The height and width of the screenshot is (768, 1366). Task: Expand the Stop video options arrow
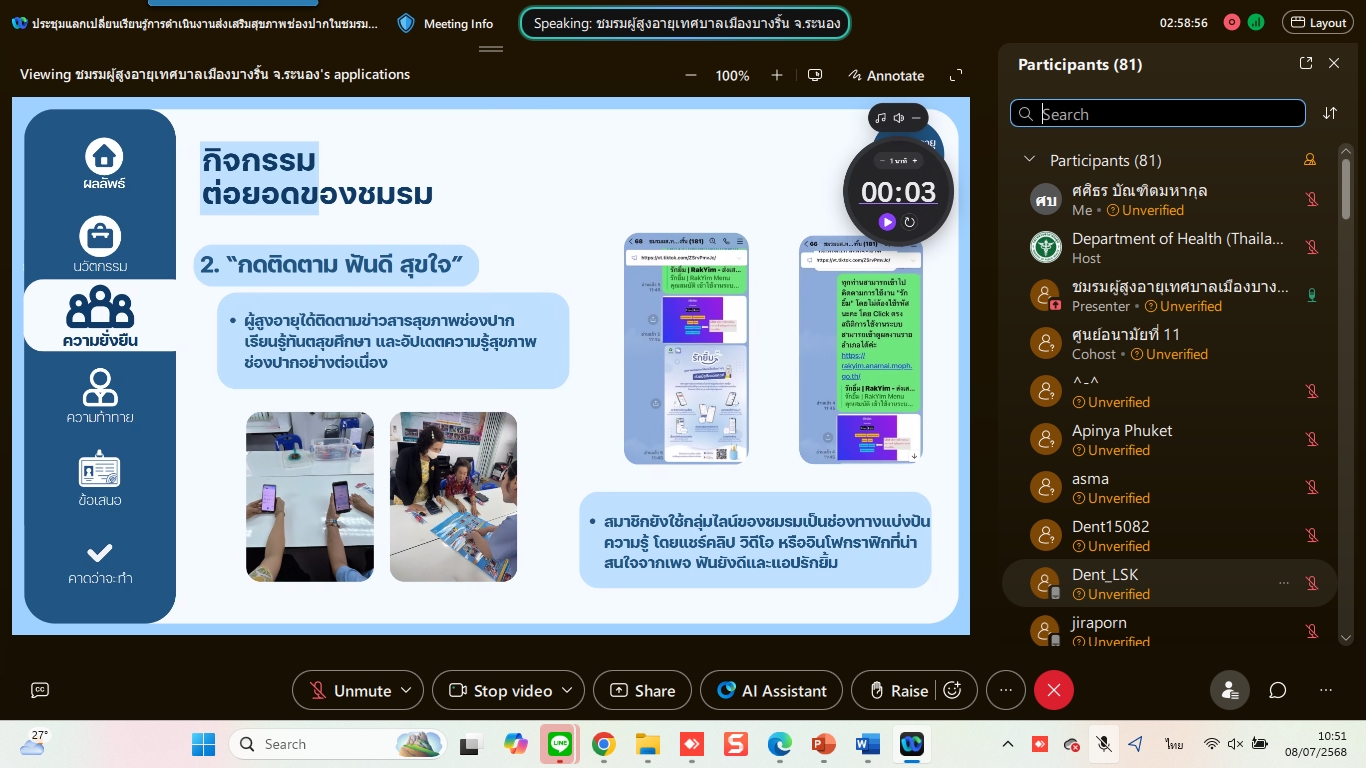(x=567, y=690)
